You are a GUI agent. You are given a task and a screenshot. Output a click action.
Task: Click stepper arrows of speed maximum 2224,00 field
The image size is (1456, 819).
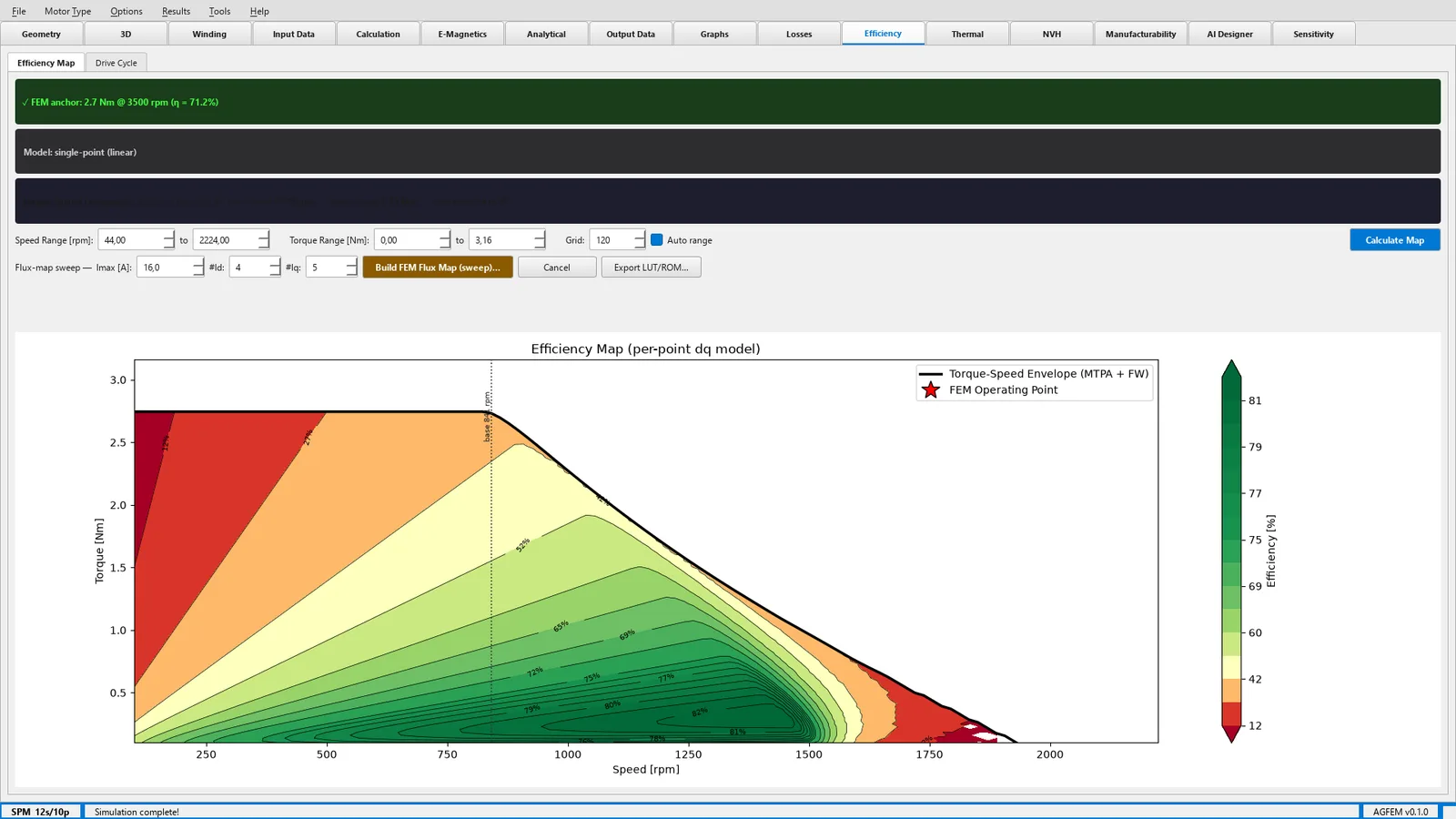click(x=263, y=240)
